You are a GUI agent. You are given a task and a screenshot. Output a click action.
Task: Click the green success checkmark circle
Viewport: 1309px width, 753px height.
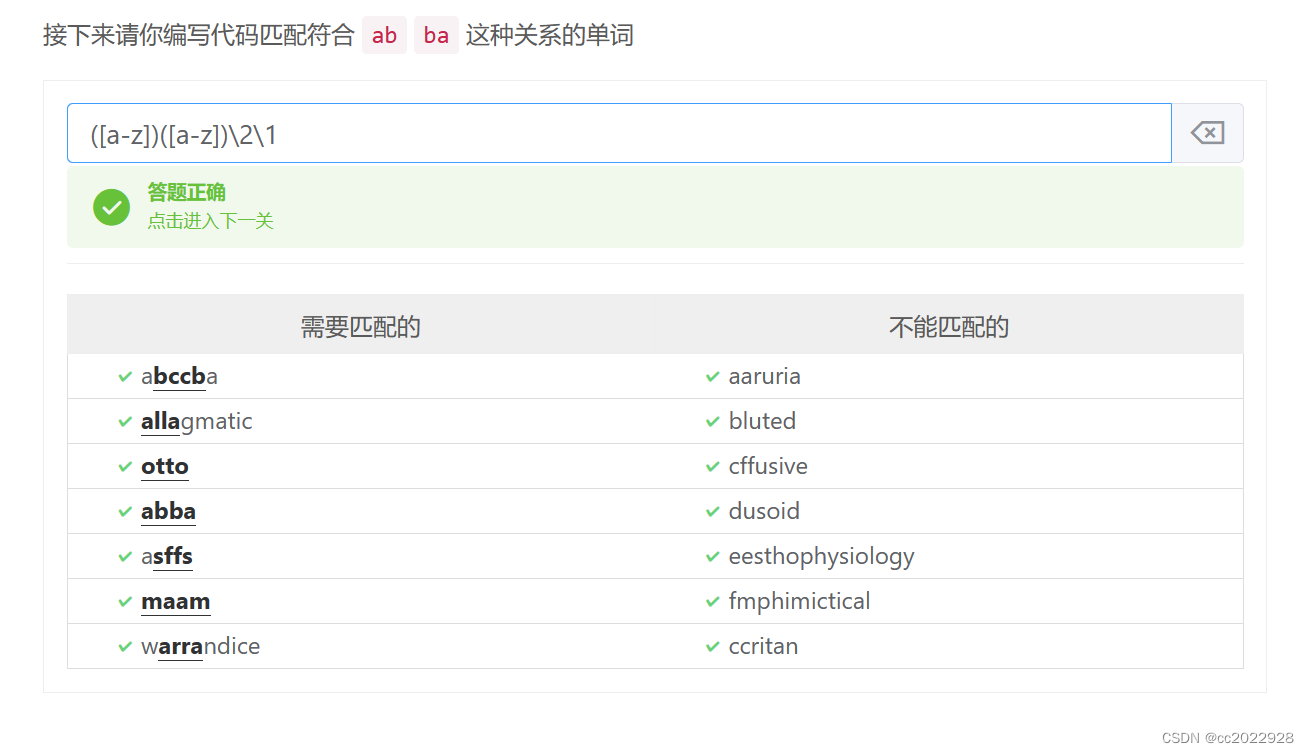pos(111,207)
